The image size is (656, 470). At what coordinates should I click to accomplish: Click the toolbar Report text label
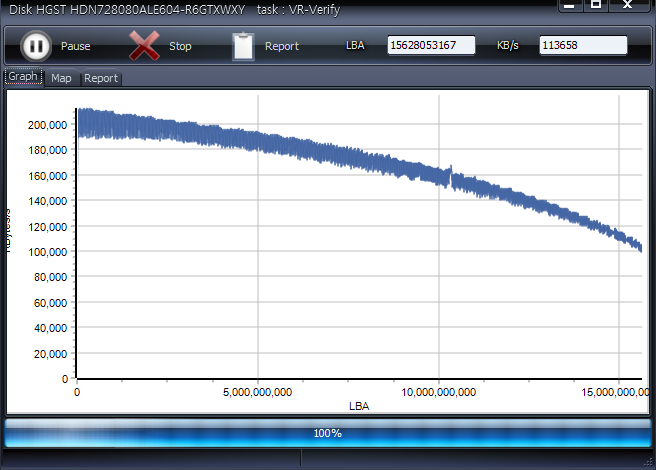pos(282,47)
